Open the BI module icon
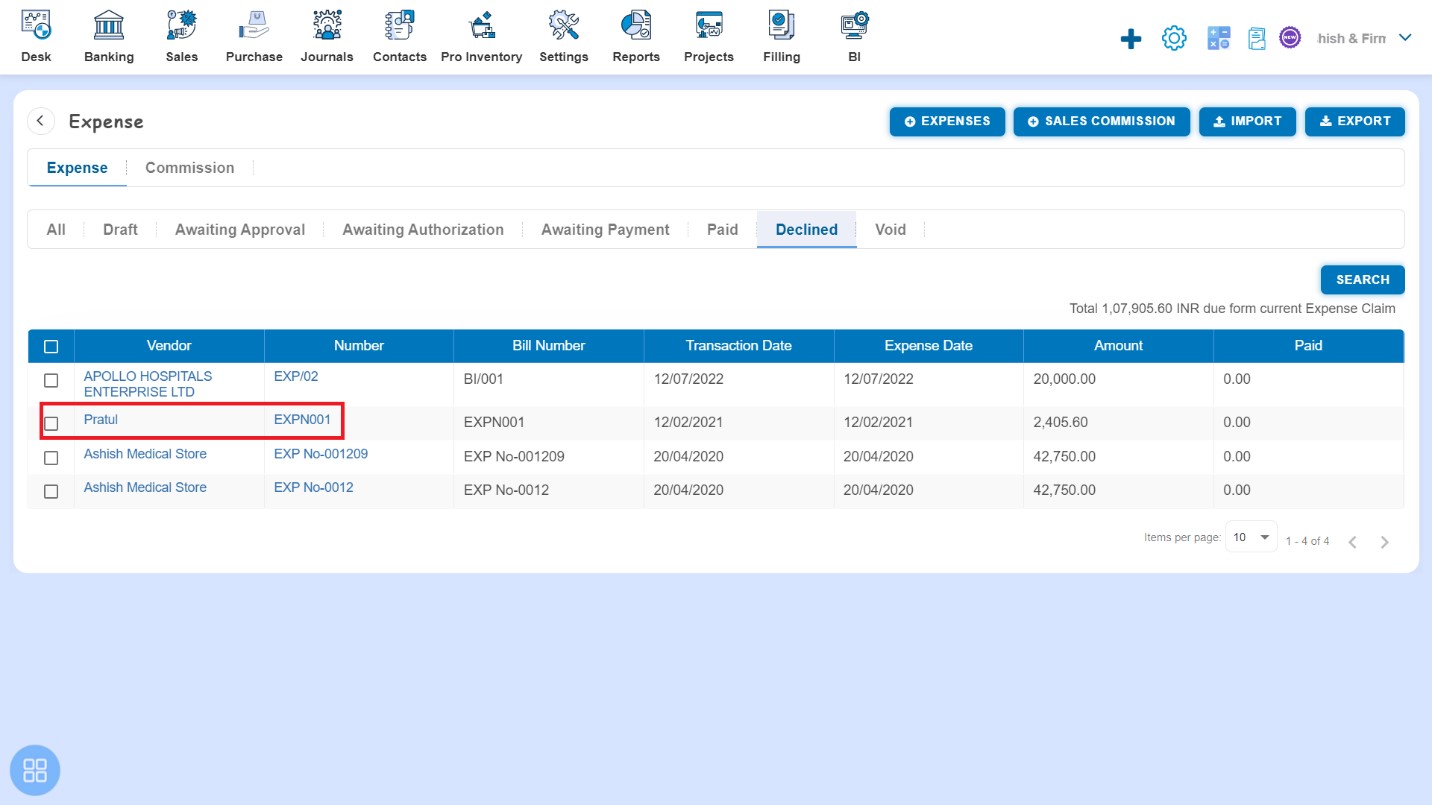The image size is (1432, 805). point(854,25)
